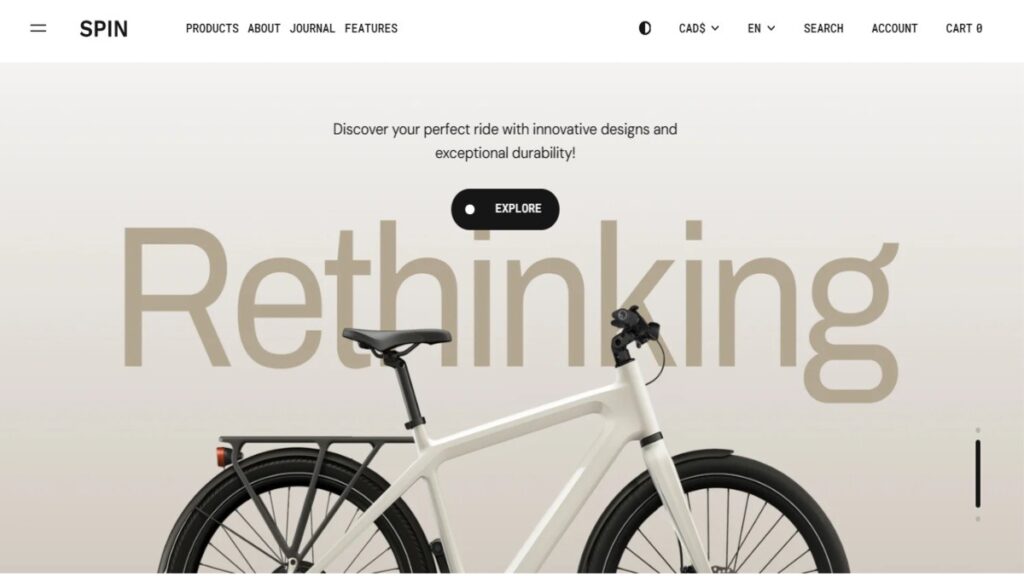Viewport: 1024px width, 576px height.
Task: Expand the EN language dropdown
Action: pos(761,28)
